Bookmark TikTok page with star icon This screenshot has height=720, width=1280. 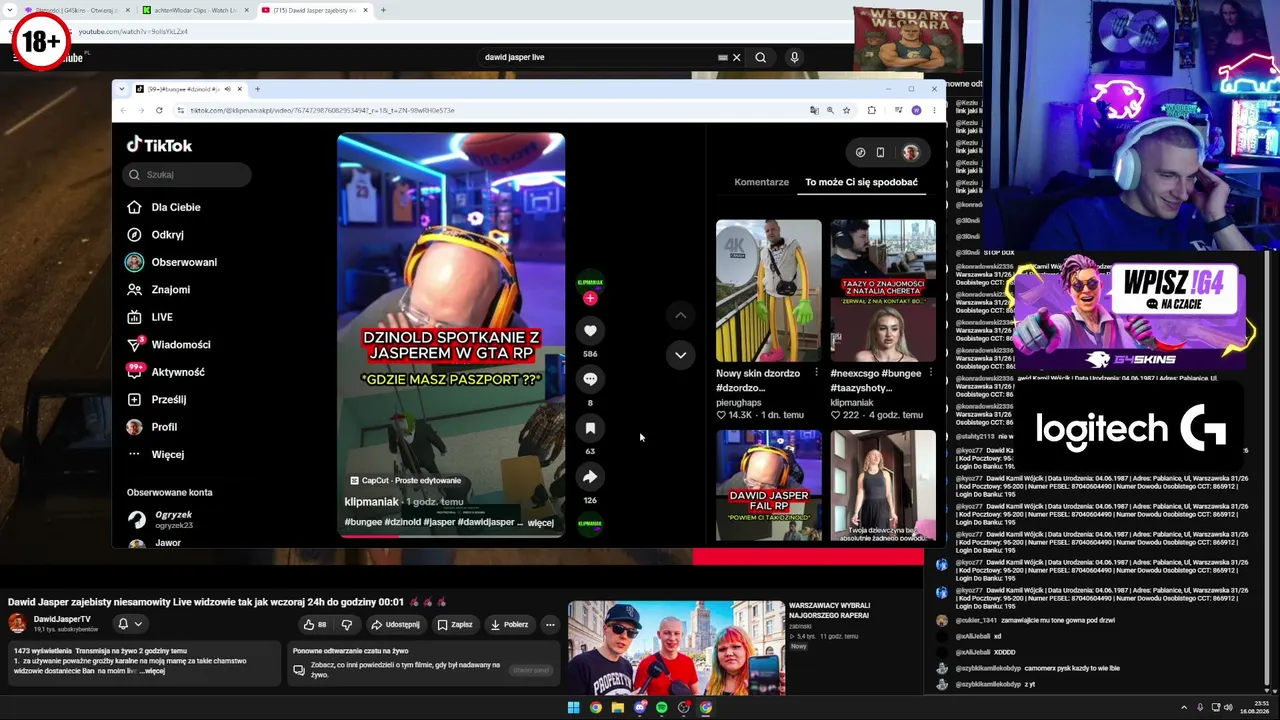pyautogui.click(x=846, y=110)
